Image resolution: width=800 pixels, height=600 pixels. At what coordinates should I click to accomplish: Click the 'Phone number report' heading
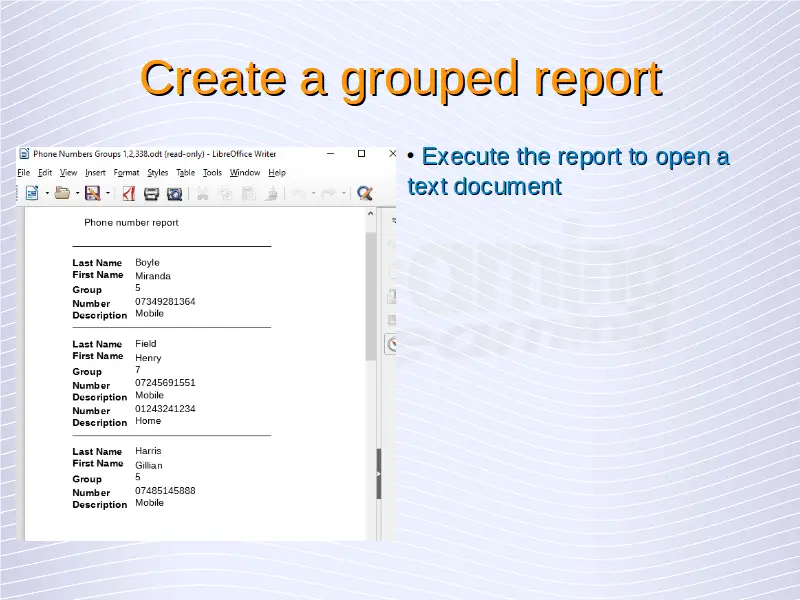131,222
